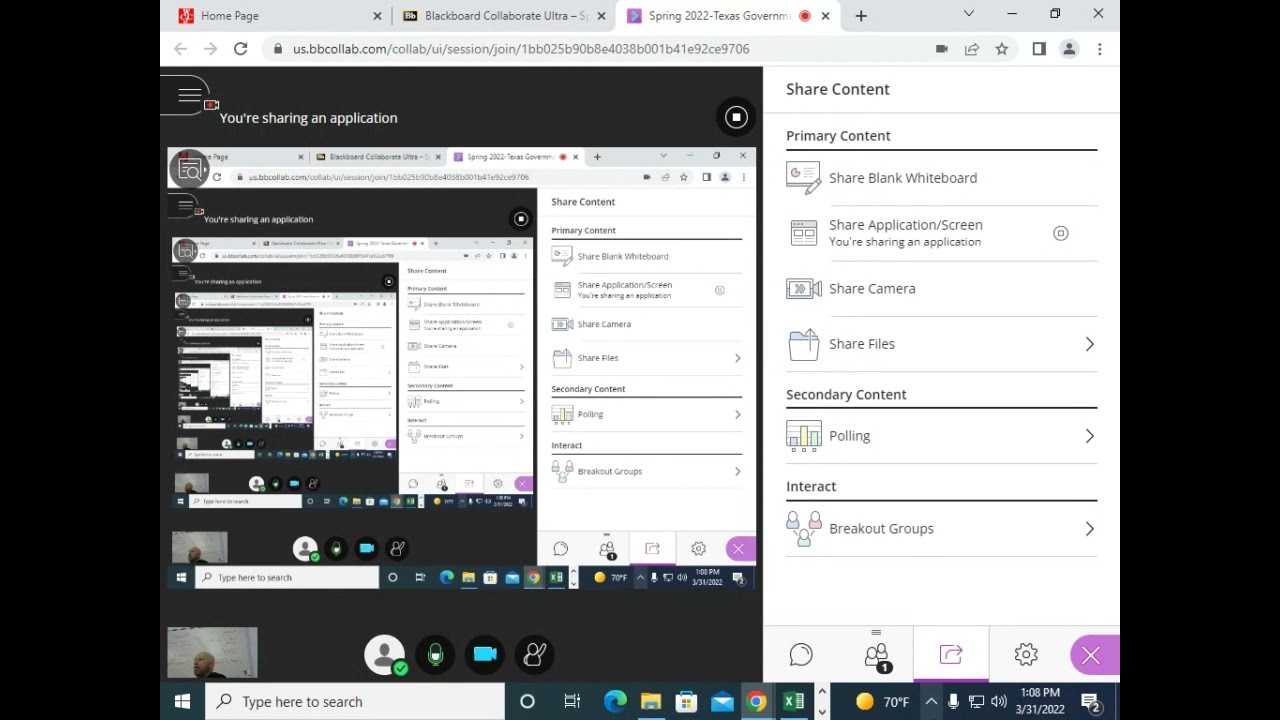Stop sharing with the round stop icon

pos(736,117)
